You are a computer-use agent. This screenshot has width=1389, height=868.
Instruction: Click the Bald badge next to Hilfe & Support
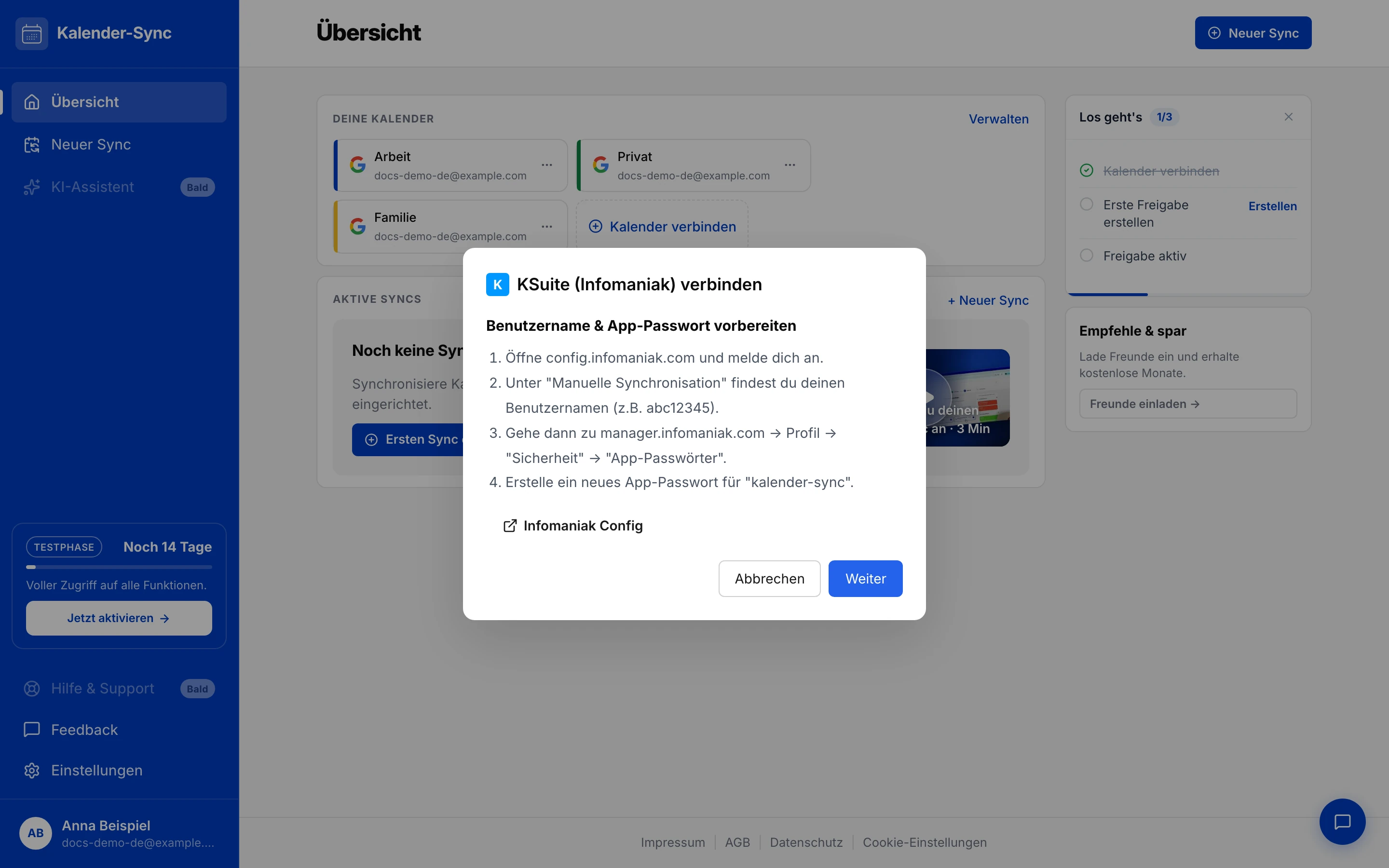coord(197,689)
